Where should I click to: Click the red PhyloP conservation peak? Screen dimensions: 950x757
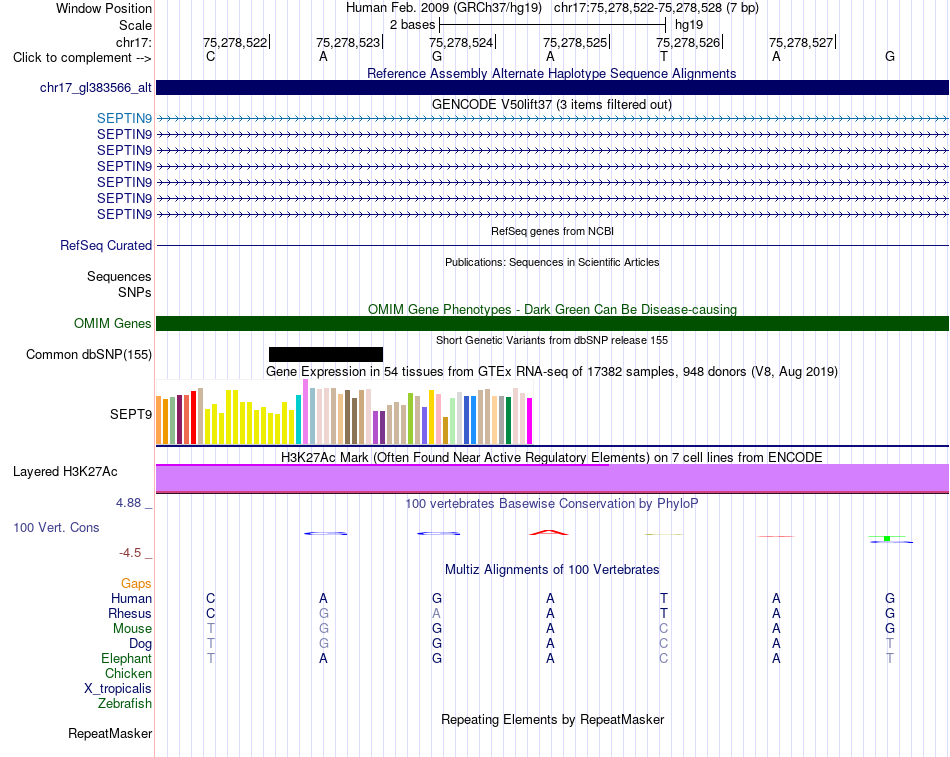(549, 532)
